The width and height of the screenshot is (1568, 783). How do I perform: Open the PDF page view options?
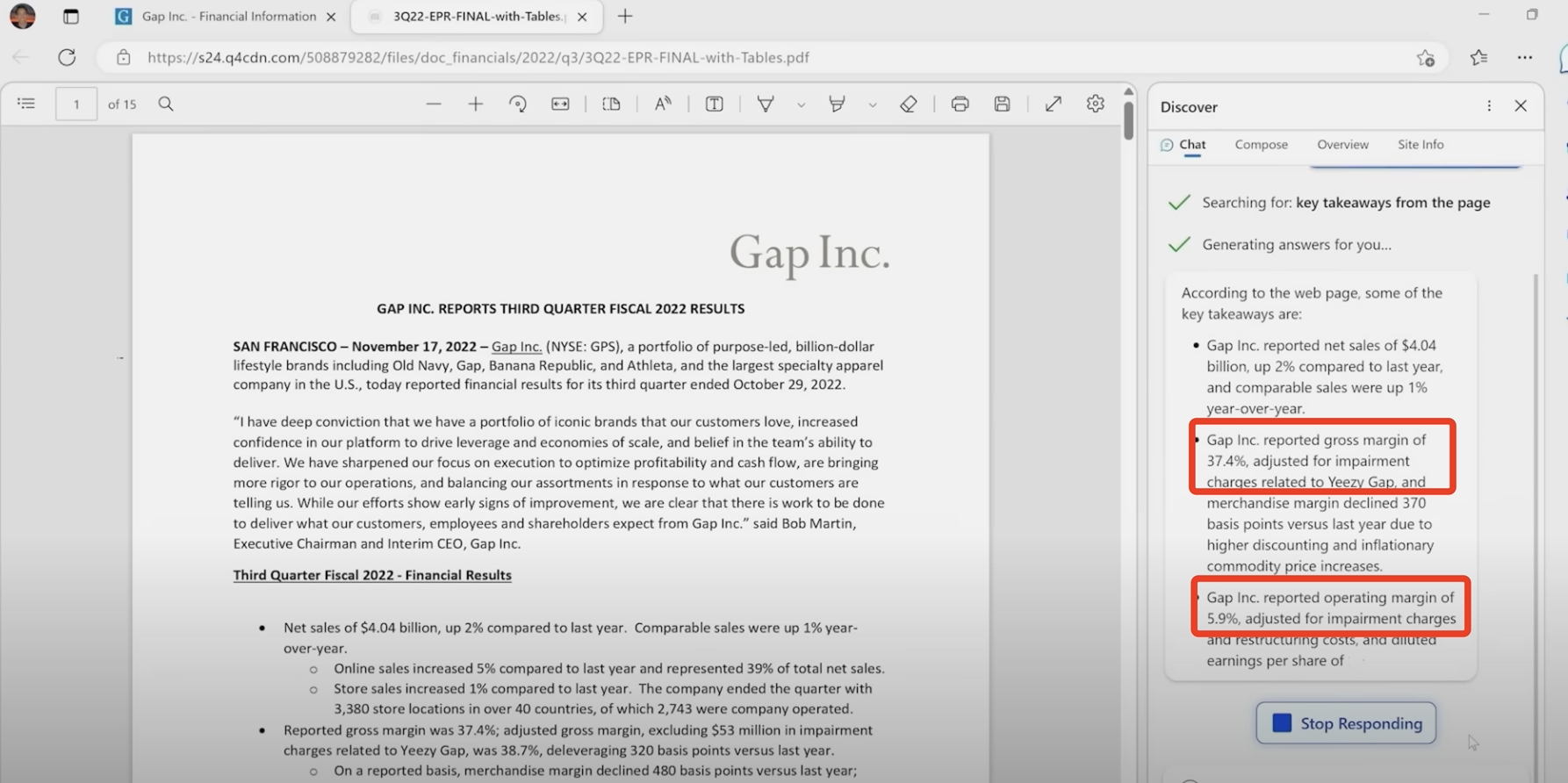[612, 104]
